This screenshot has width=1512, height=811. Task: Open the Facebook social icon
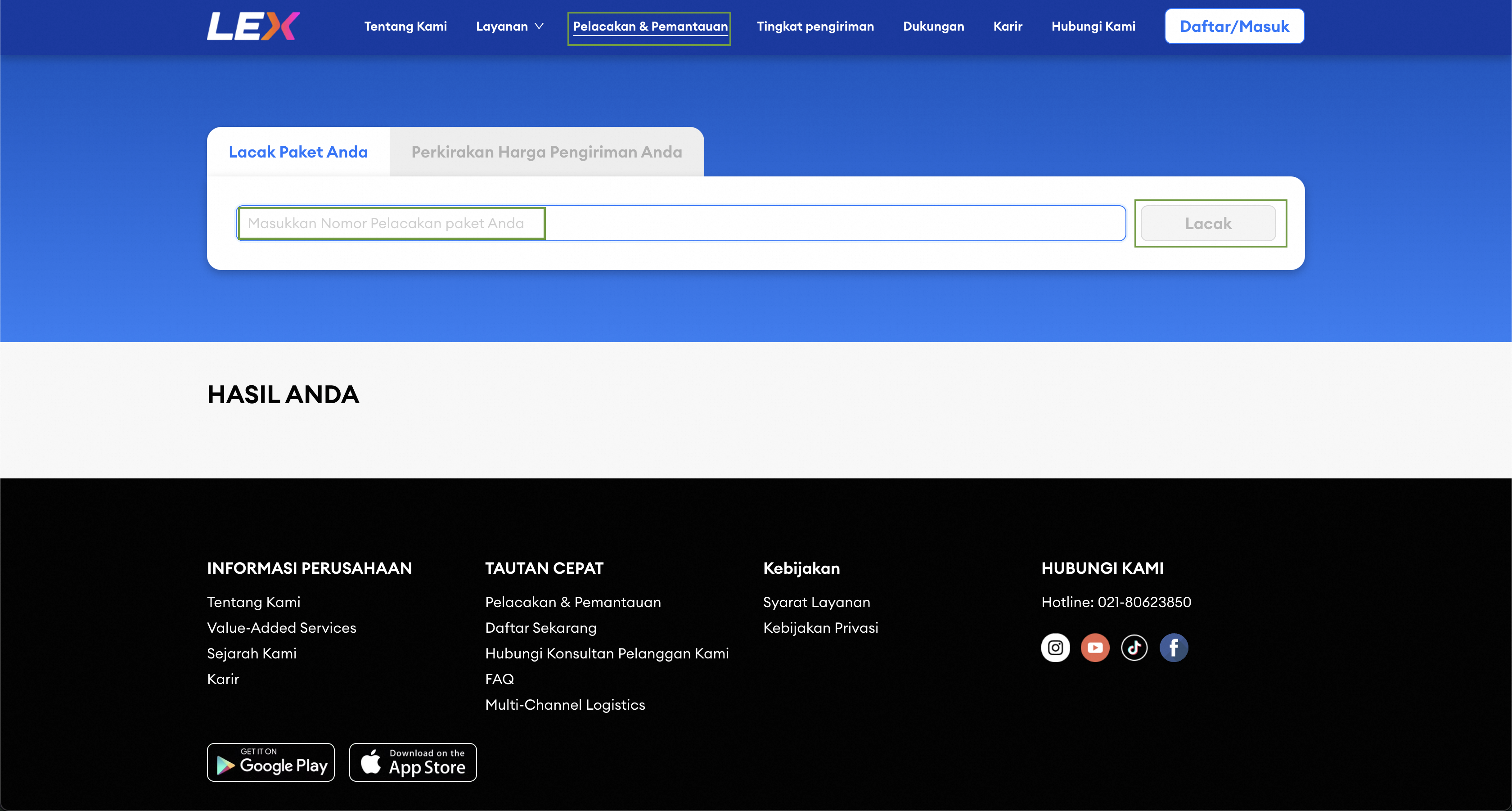(1173, 647)
